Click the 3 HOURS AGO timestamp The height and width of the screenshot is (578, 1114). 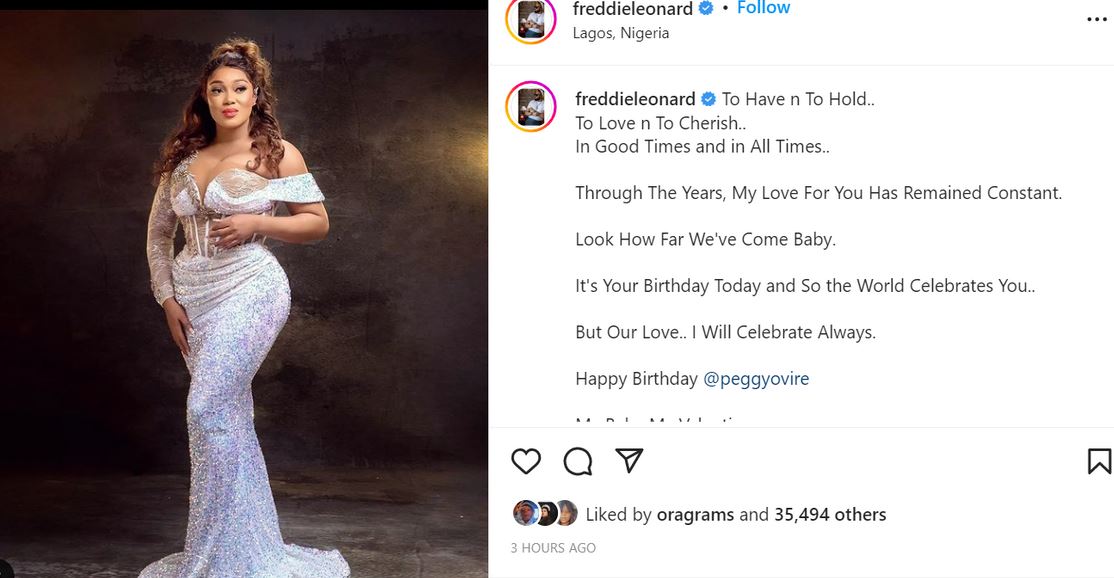(x=553, y=548)
